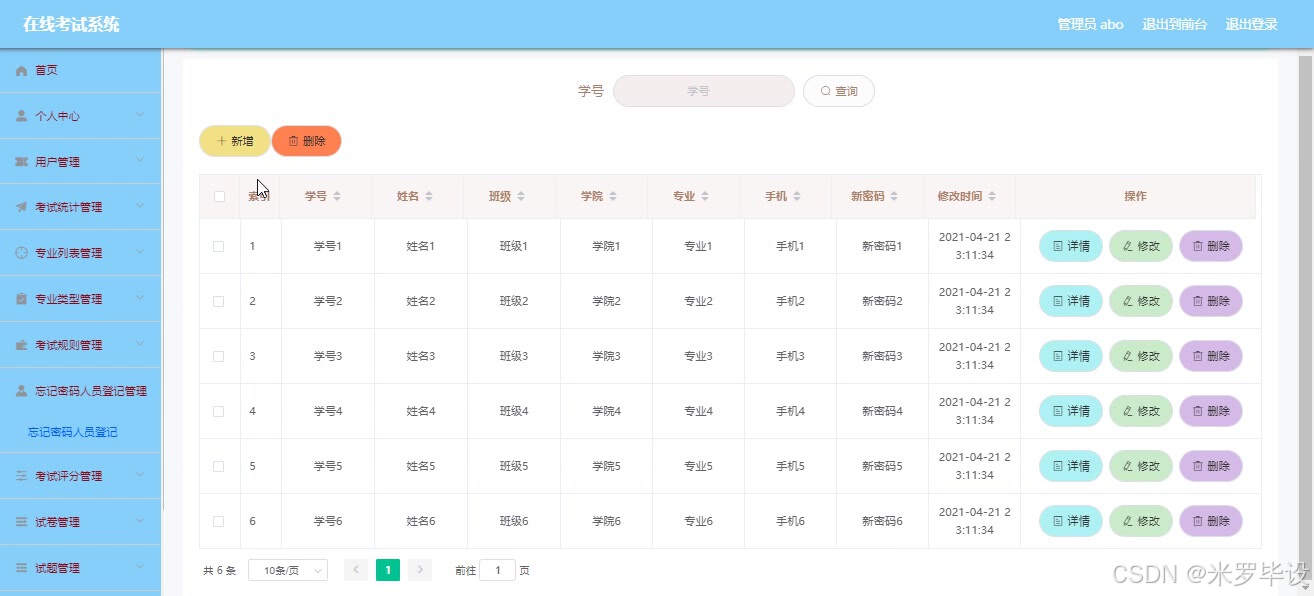Check the row checkbox for 学号4
The image size is (1314, 596).
point(219,411)
